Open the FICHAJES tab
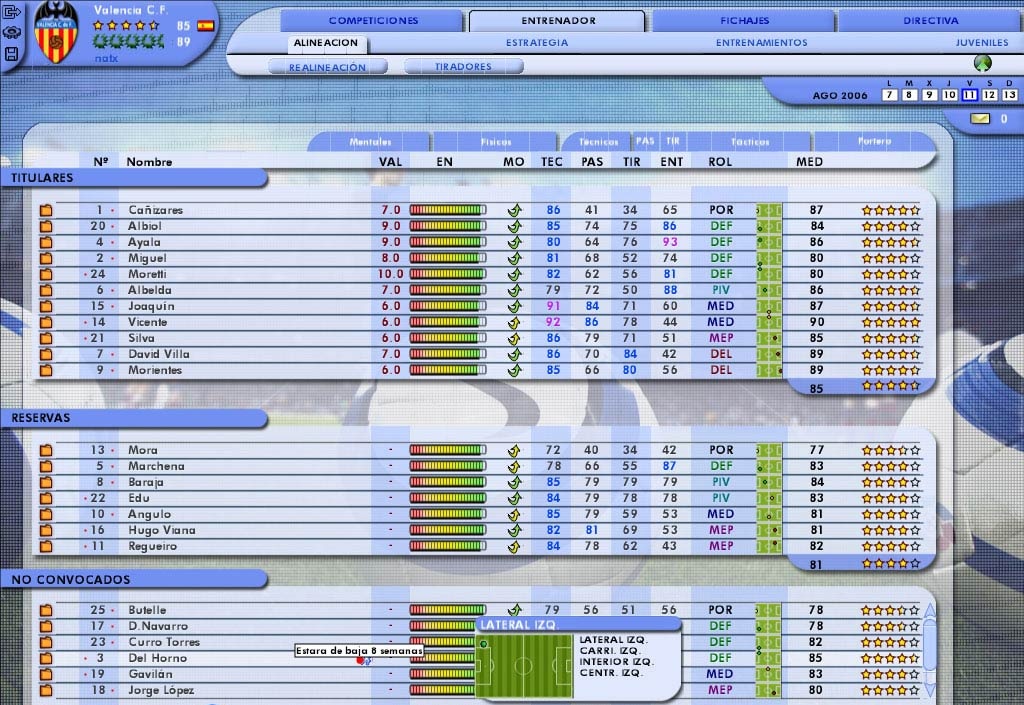The image size is (1024, 705). 744,21
